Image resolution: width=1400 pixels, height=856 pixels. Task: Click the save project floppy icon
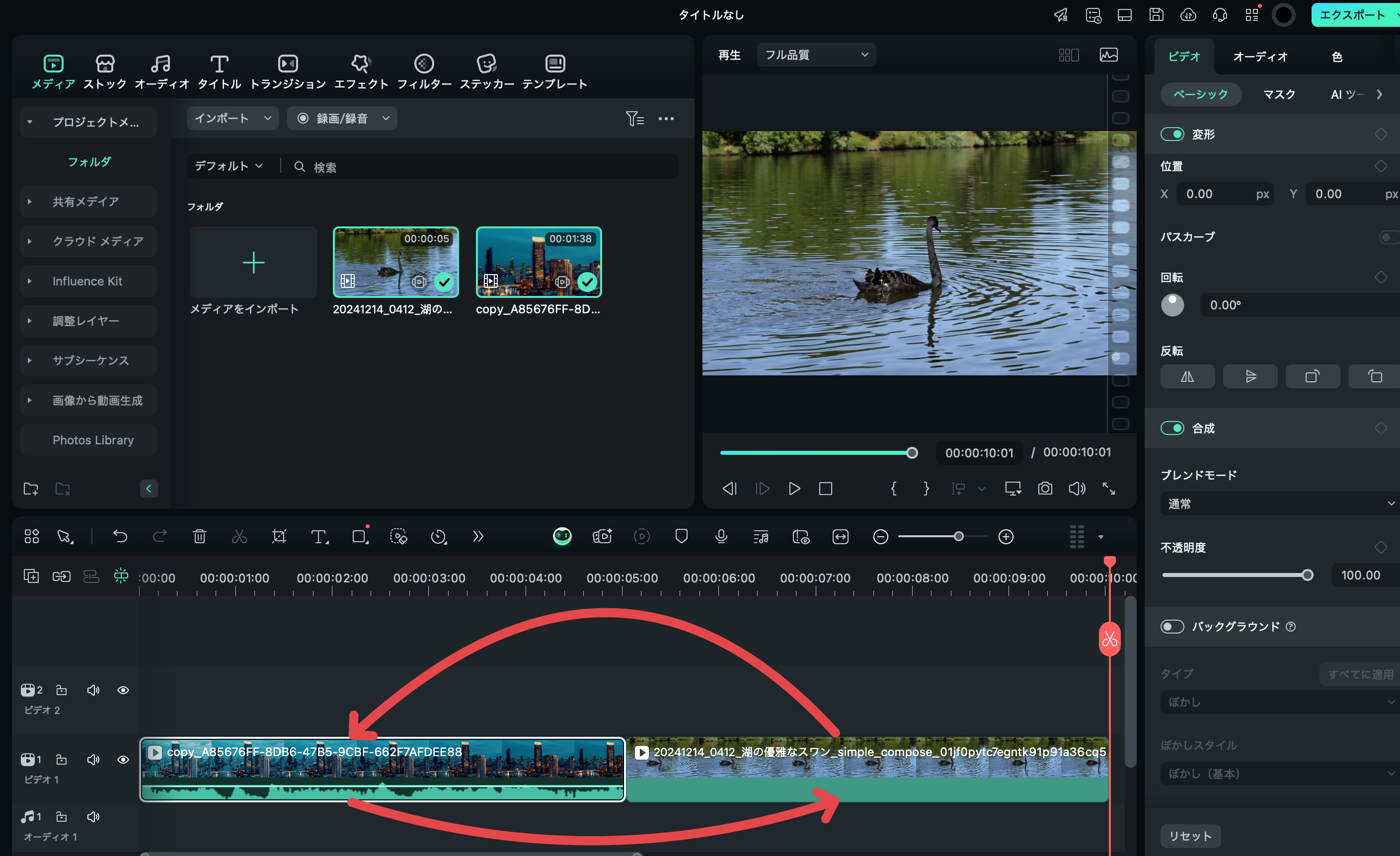coord(1156,15)
